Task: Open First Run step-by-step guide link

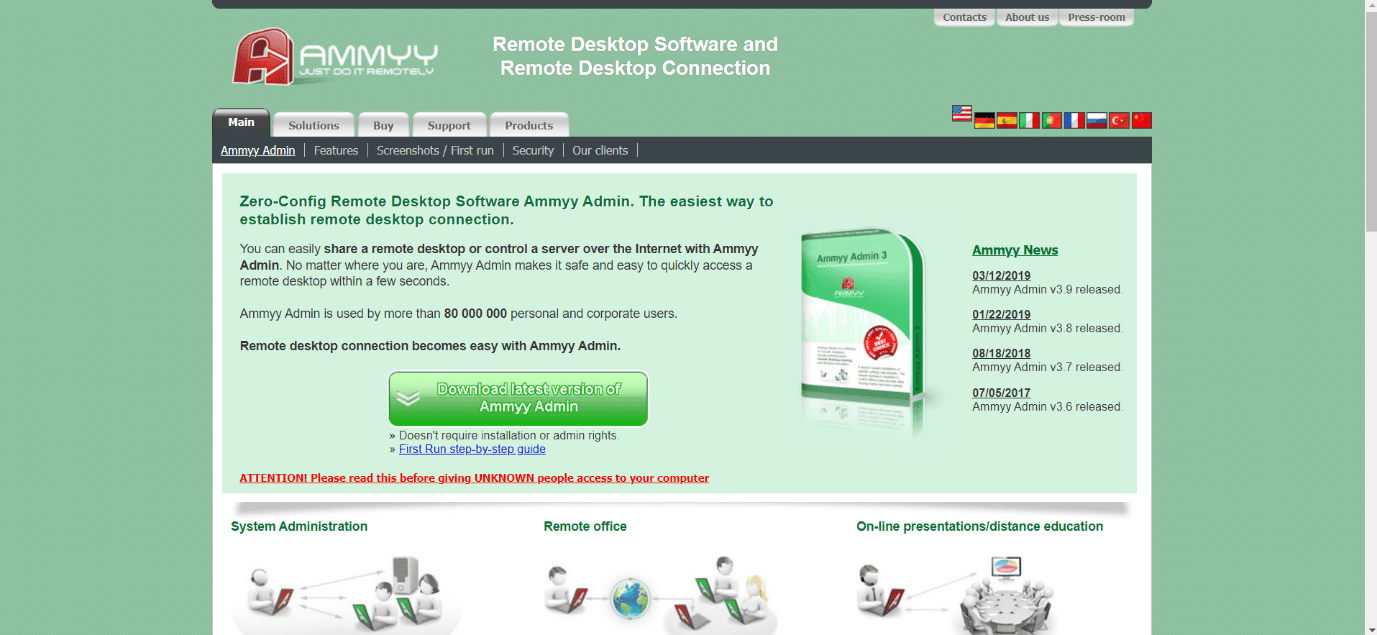Action: click(x=472, y=449)
